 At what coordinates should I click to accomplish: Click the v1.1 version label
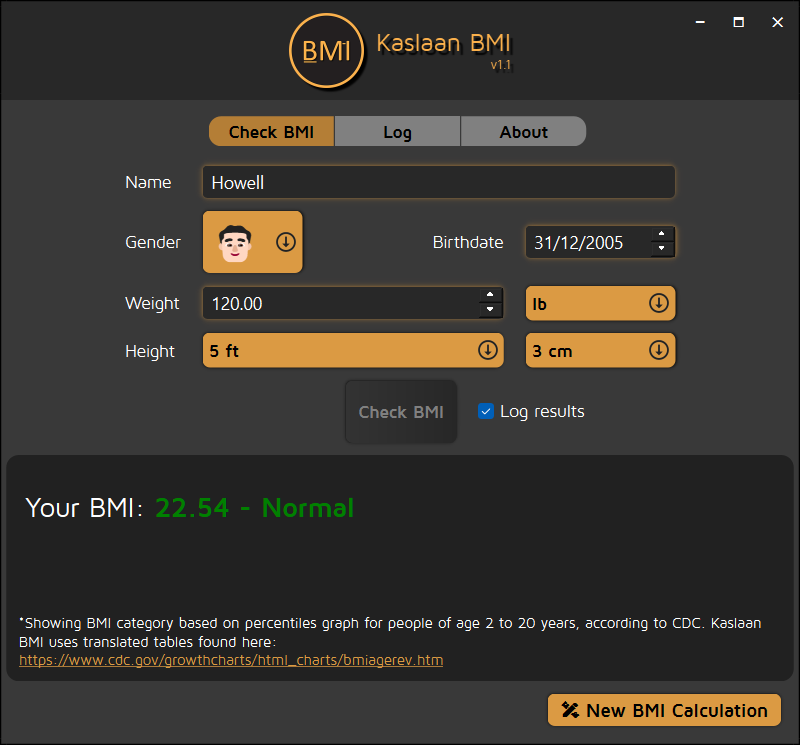point(501,65)
